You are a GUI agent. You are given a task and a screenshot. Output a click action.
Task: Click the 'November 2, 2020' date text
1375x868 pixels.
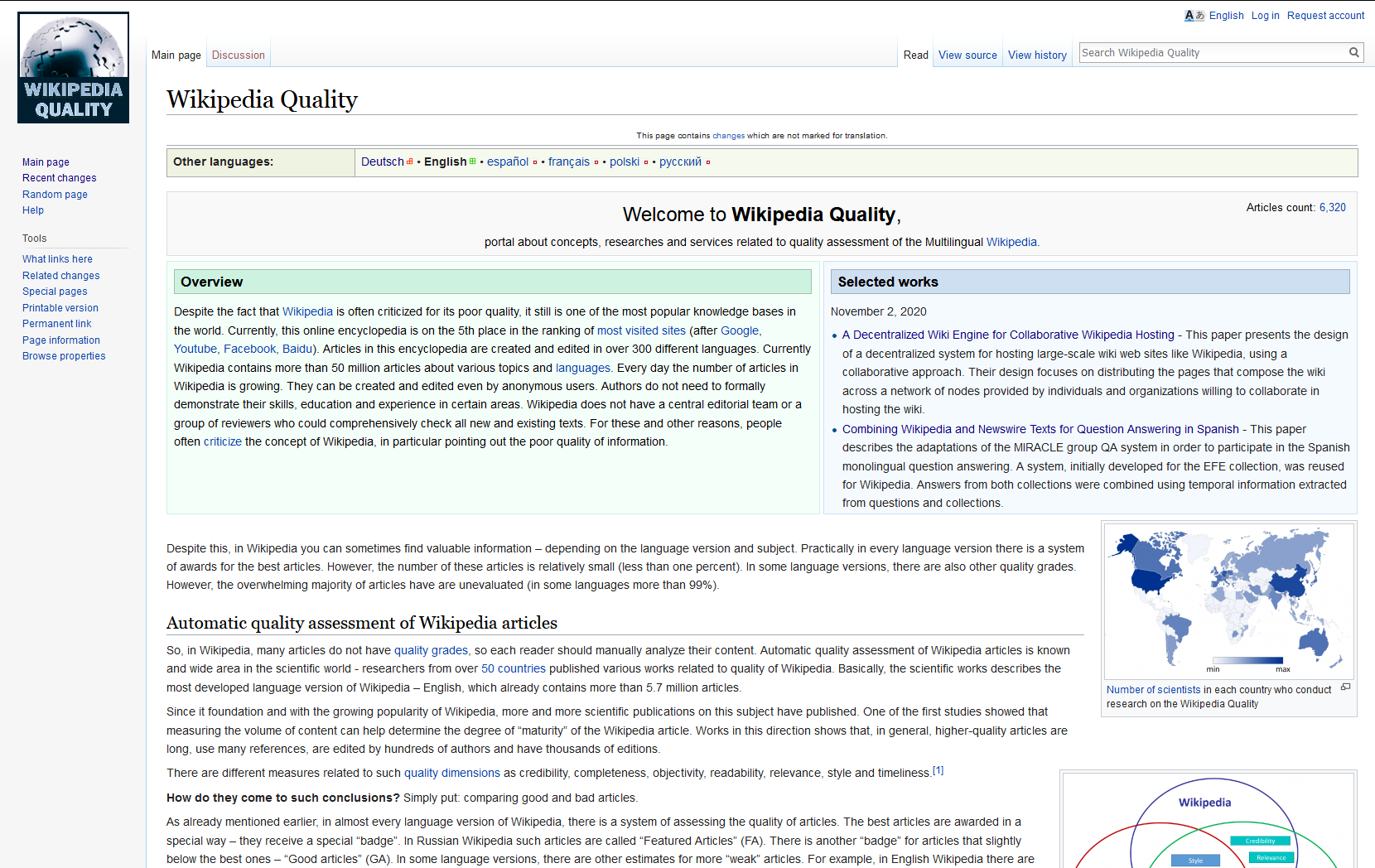pyautogui.click(x=878, y=312)
